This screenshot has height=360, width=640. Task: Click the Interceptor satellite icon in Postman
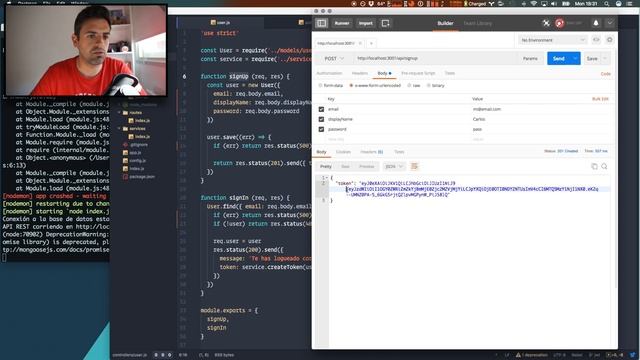(x=546, y=23)
